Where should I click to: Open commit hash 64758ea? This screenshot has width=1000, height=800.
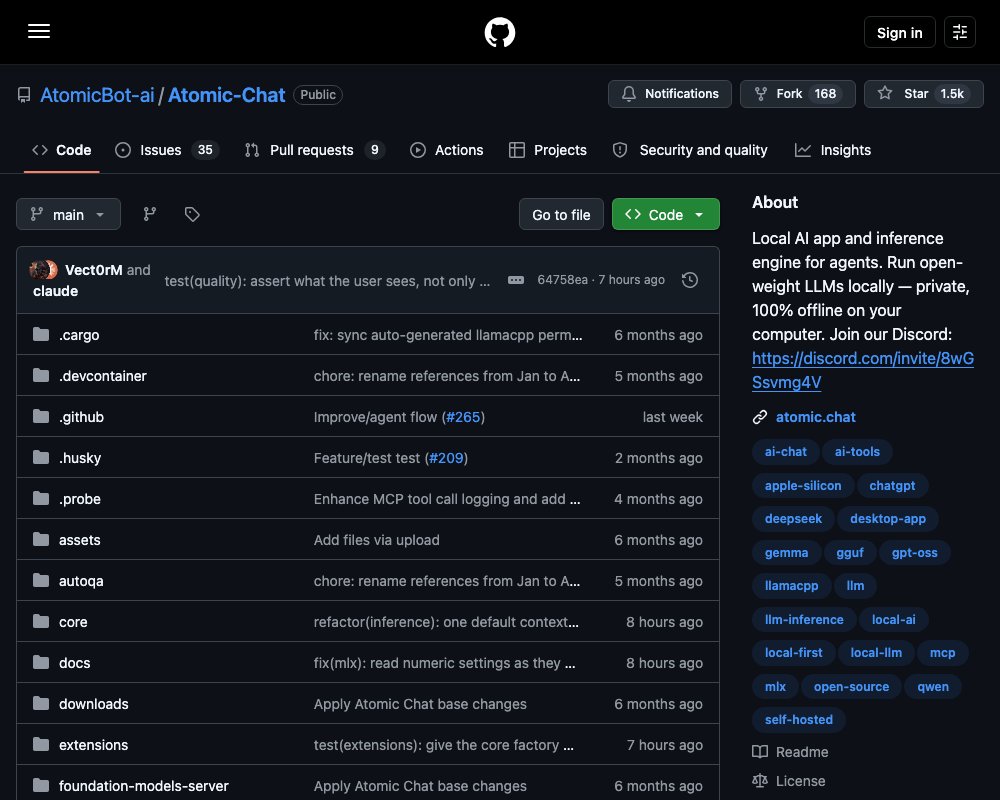click(562, 280)
